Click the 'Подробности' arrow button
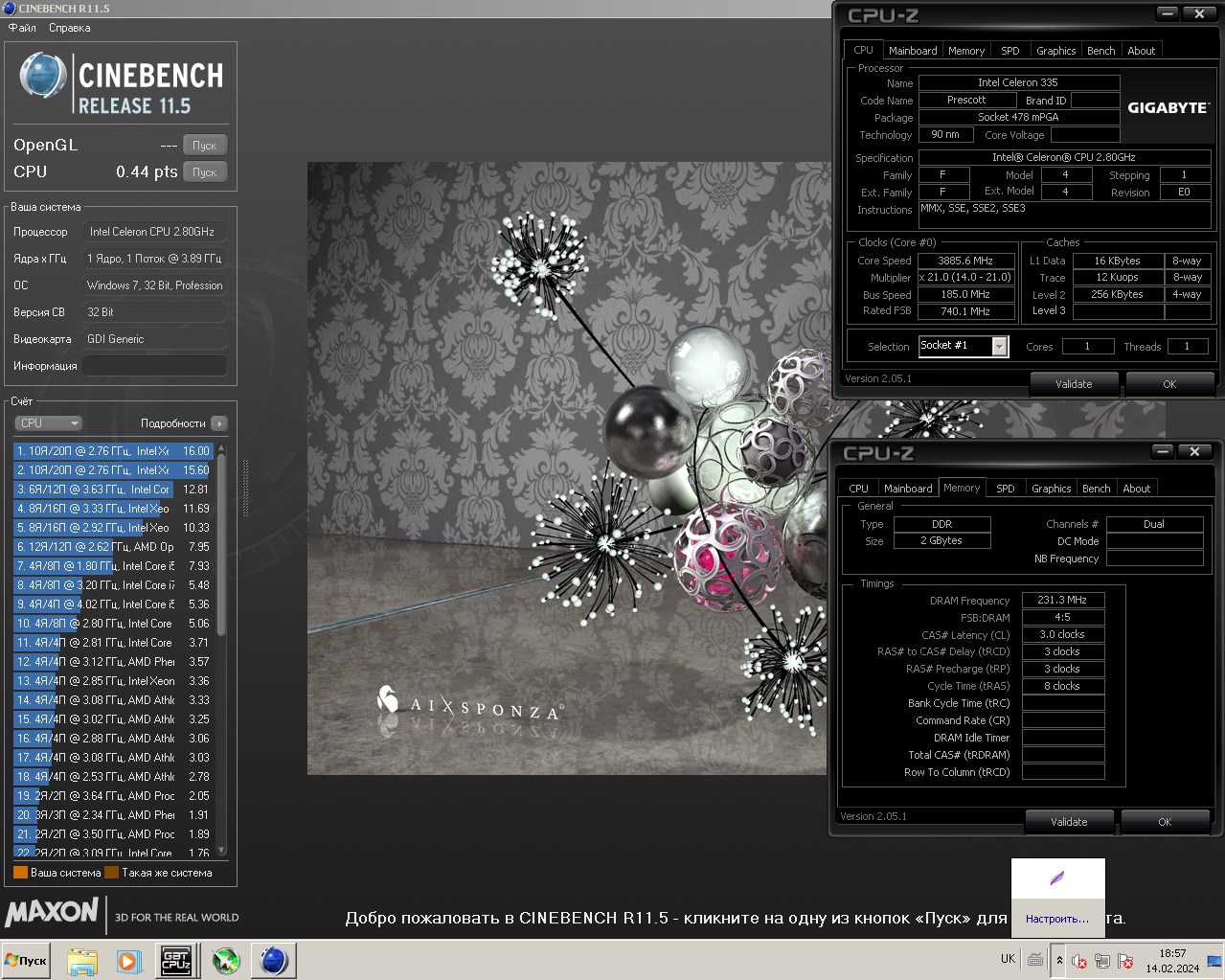 tap(219, 423)
